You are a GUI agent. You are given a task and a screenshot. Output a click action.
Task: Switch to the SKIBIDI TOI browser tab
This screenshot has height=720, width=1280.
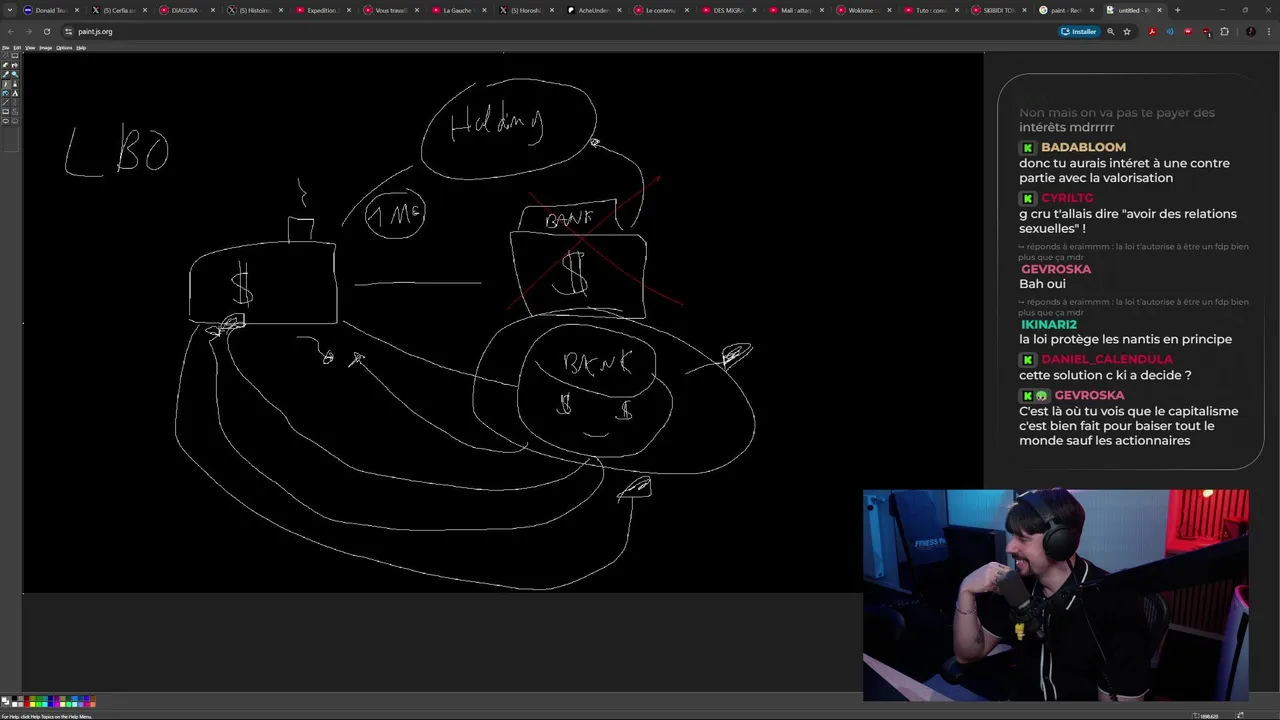[x=998, y=10]
